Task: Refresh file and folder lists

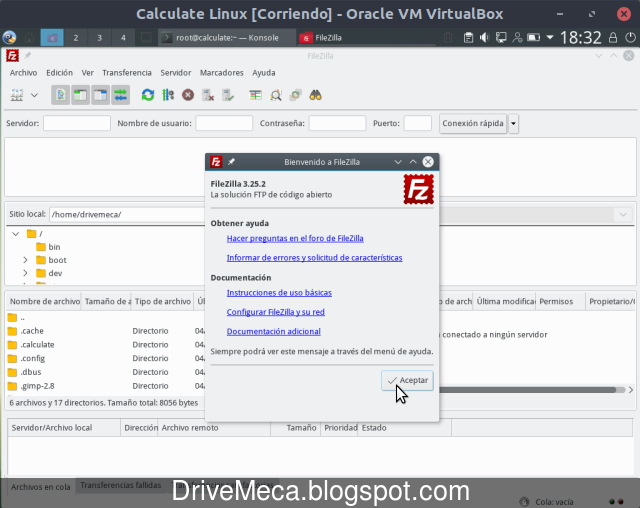Action: click(148, 95)
